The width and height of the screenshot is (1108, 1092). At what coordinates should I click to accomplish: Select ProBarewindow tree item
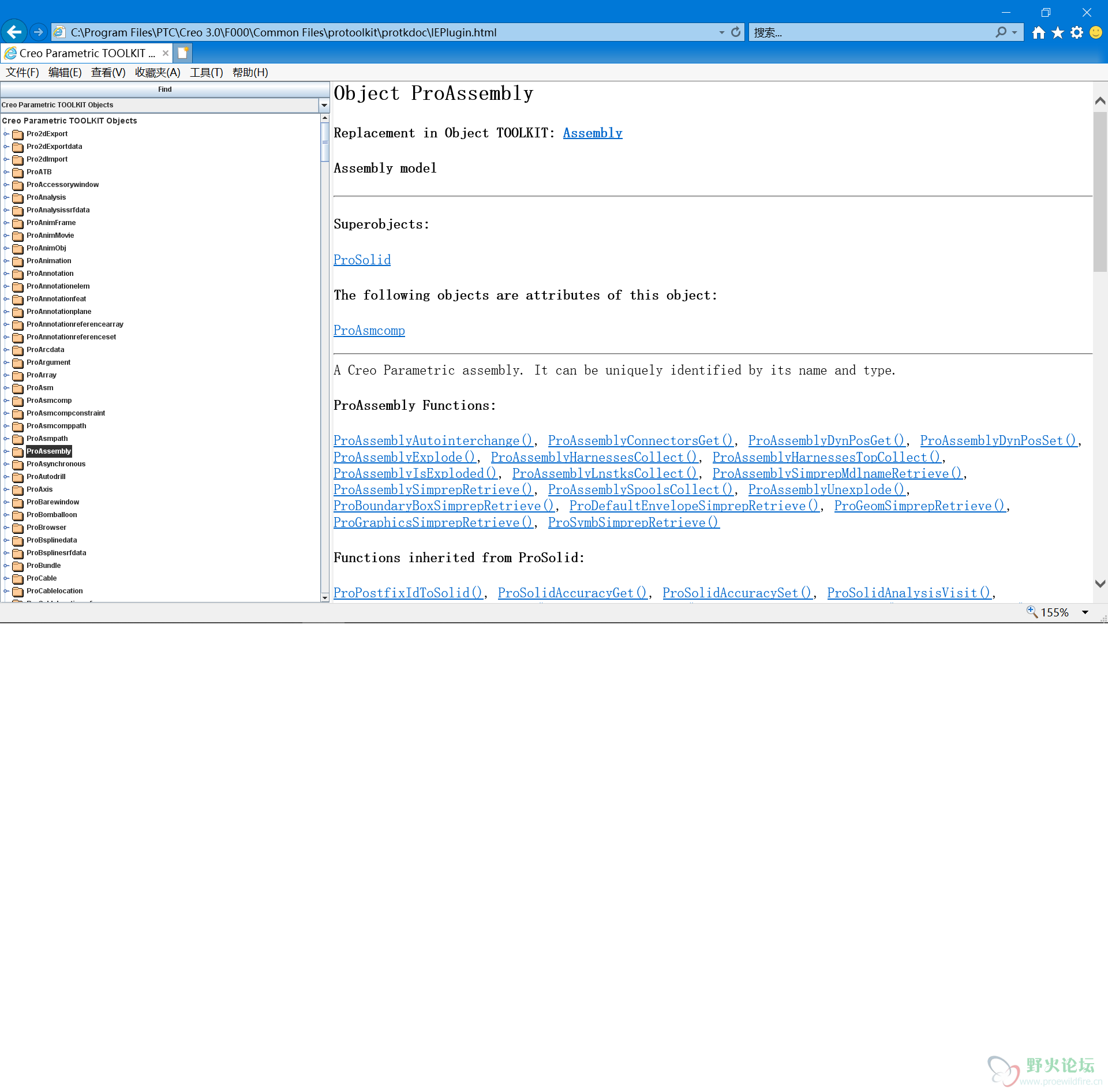point(53,502)
